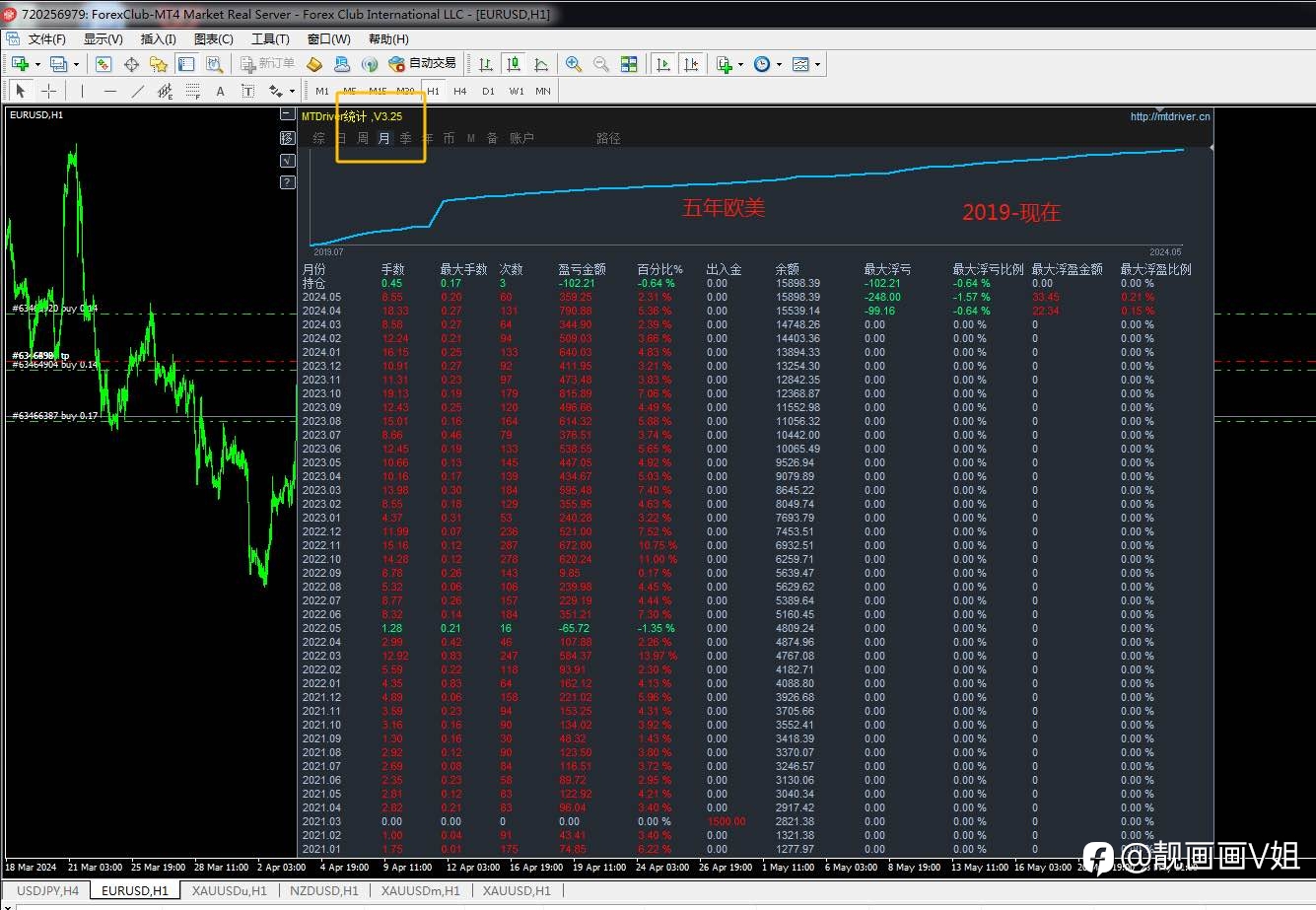The image size is (1316, 910).
Task: Toggle chart shift icon
Action: (x=691, y=64)
